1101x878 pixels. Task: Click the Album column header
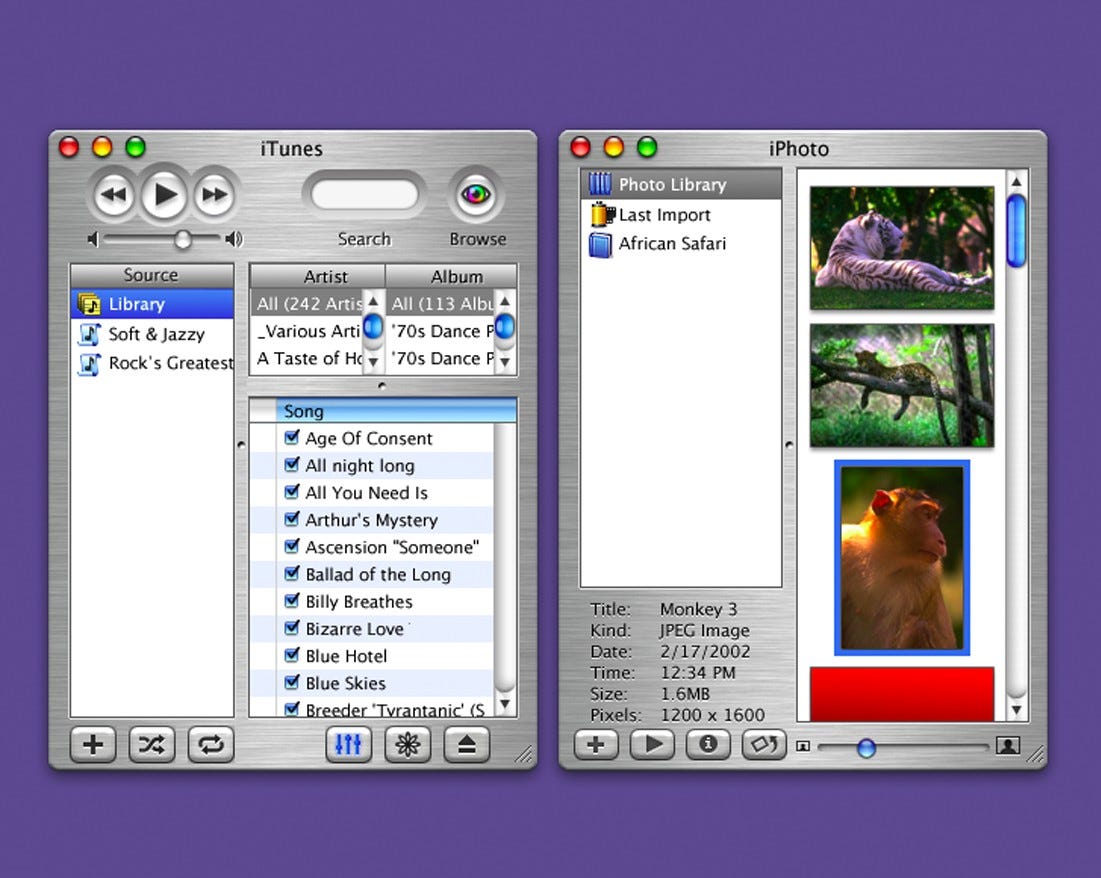451,276
